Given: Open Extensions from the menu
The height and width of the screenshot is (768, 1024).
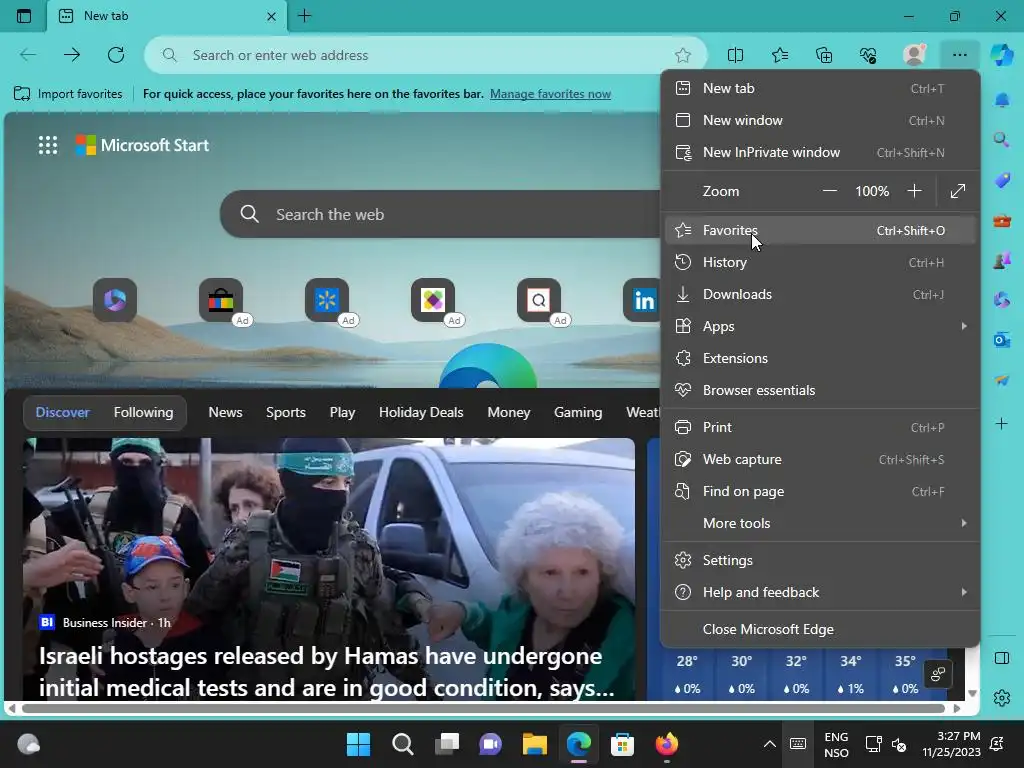Looking at the screenshot, I should [x=820, y=359].
